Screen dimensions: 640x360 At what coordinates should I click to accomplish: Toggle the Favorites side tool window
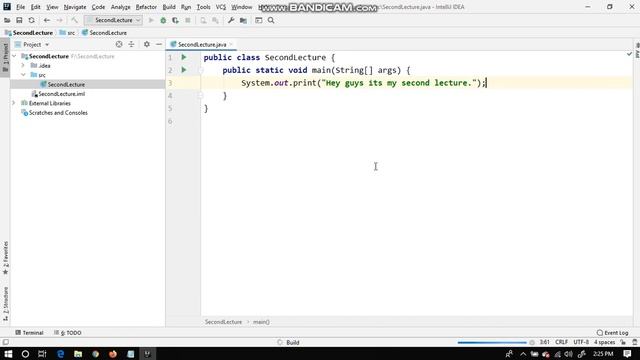click(x=5, y=258)
